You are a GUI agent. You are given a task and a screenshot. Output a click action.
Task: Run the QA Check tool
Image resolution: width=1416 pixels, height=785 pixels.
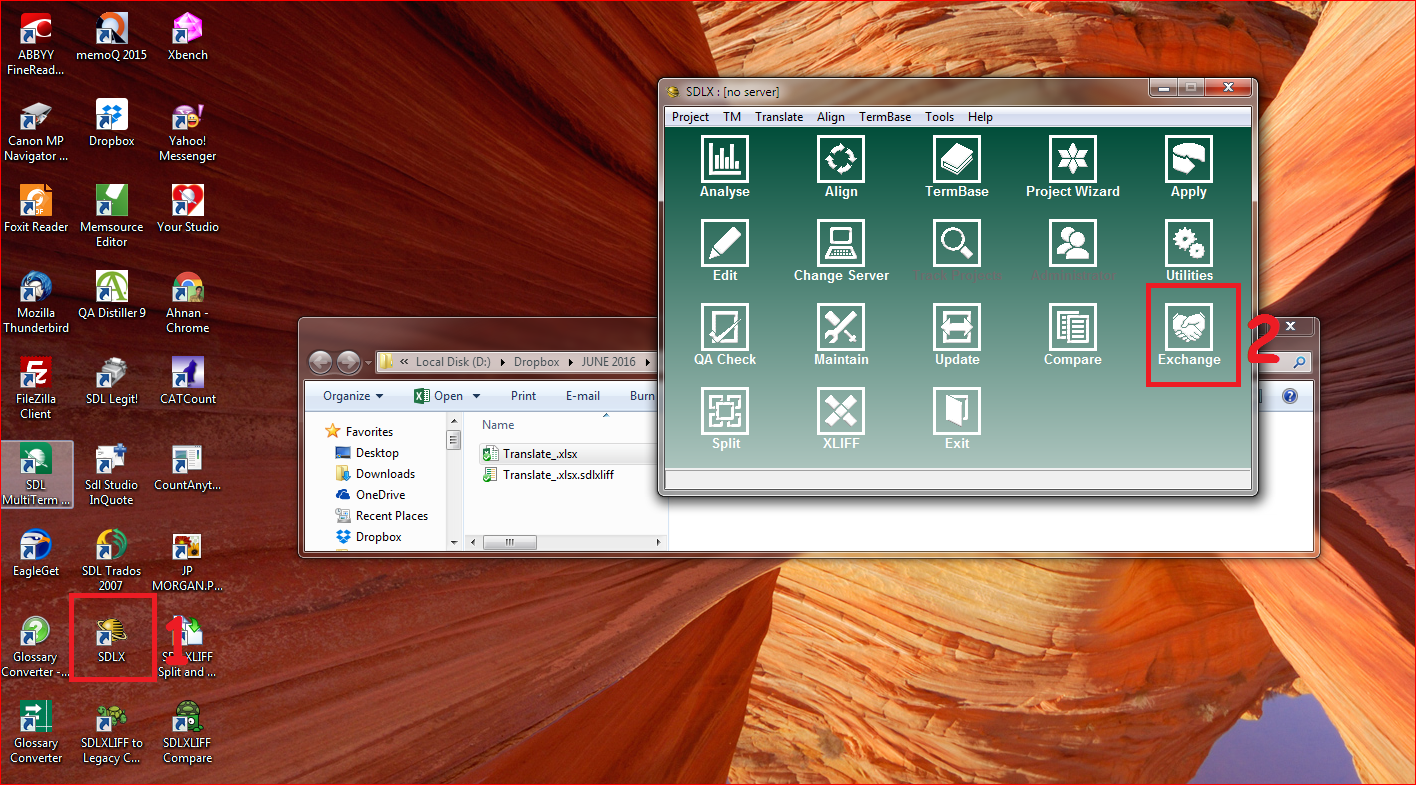tap(725, 335)
